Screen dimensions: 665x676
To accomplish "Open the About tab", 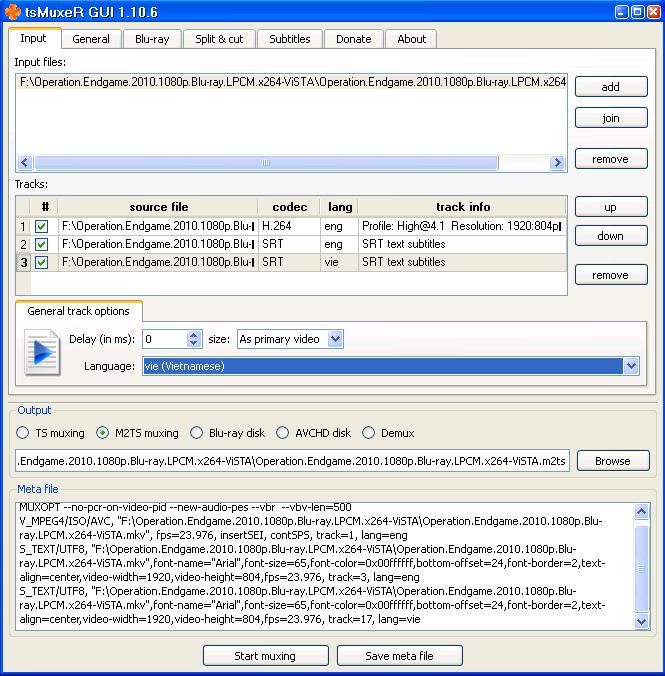I will click(x=411, y=39).
